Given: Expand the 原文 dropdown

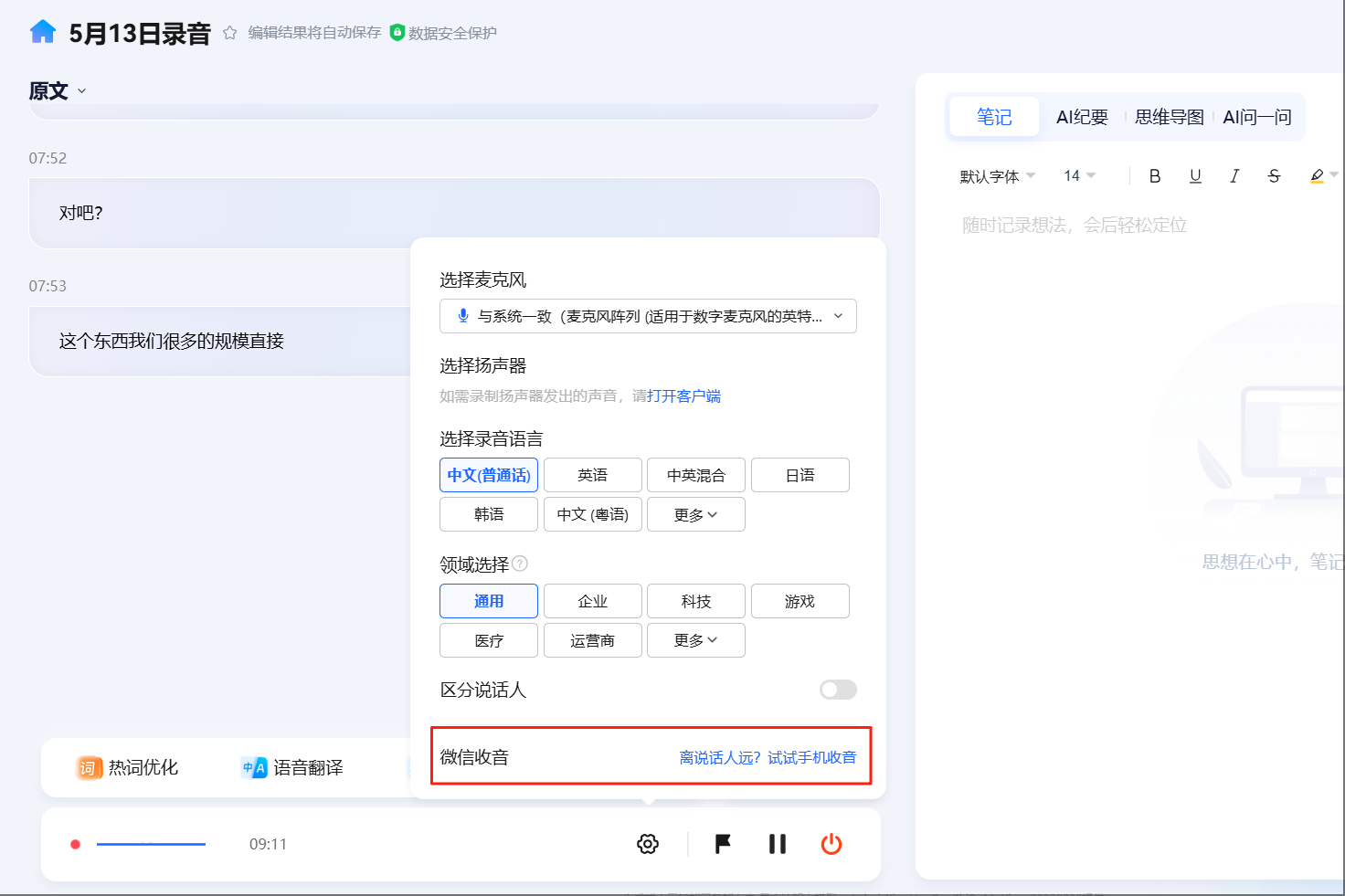Looking at the screenshot, I should click(58, 91).
